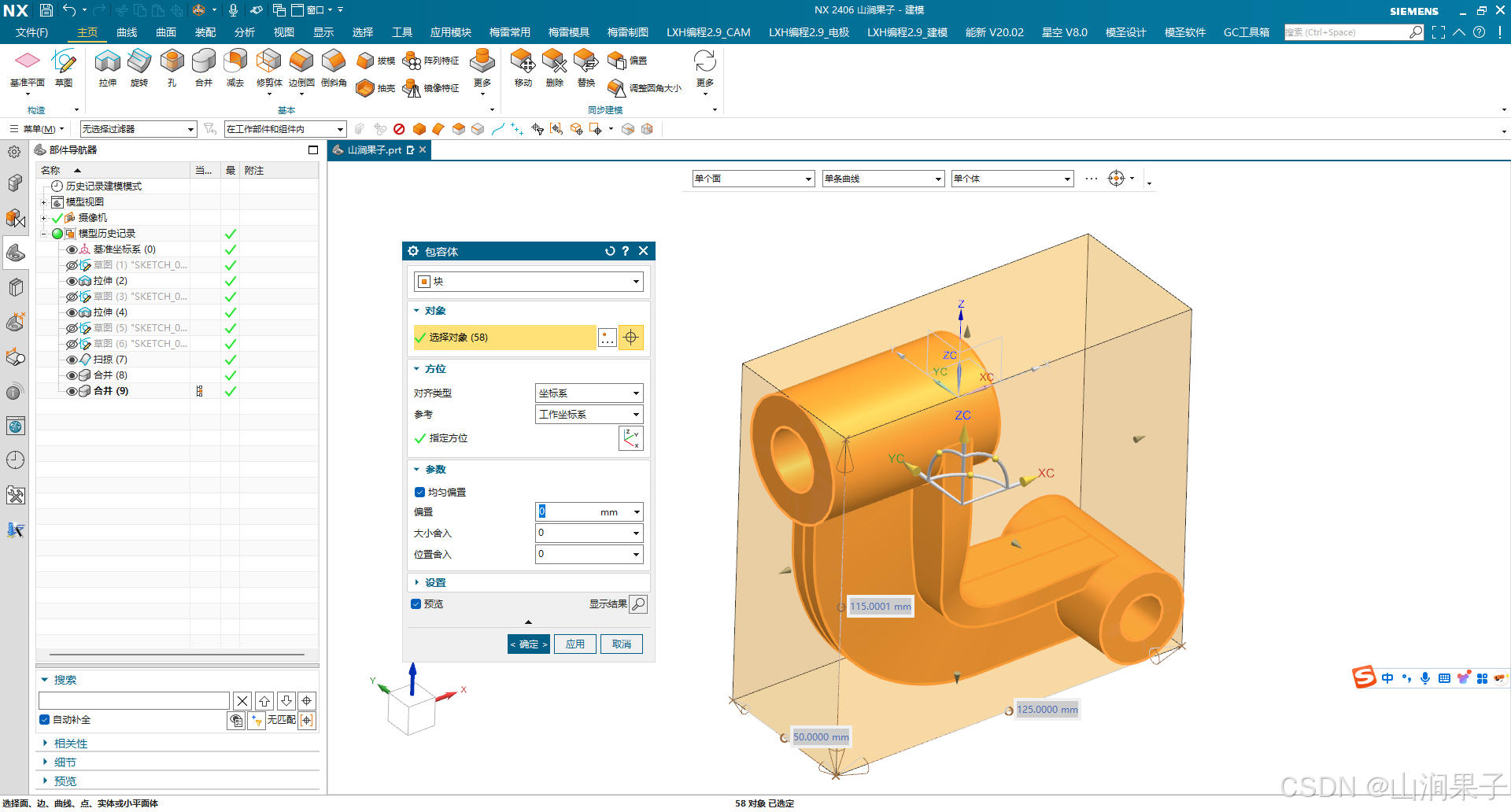Toggle visibility of 拉伸 (4)
1511x812 pixels.
coord(72,312)
